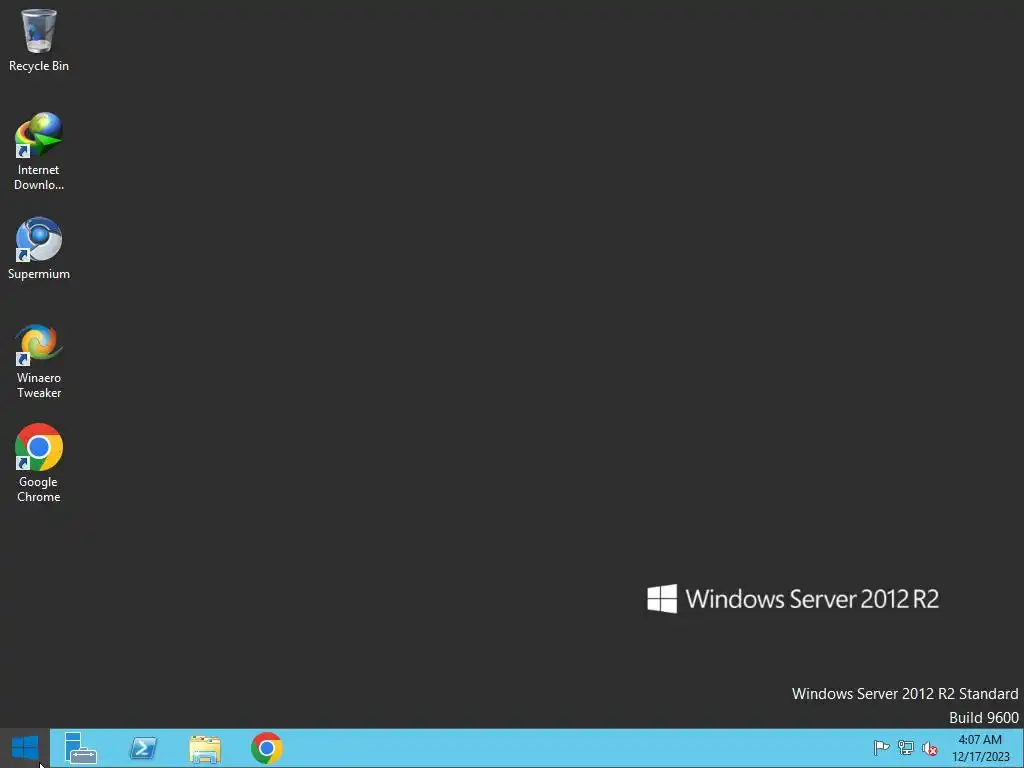Viewport: 1024px width, 768px height.
Task: Select the Supermium desktop shortcut
Action: coord(39,248)
